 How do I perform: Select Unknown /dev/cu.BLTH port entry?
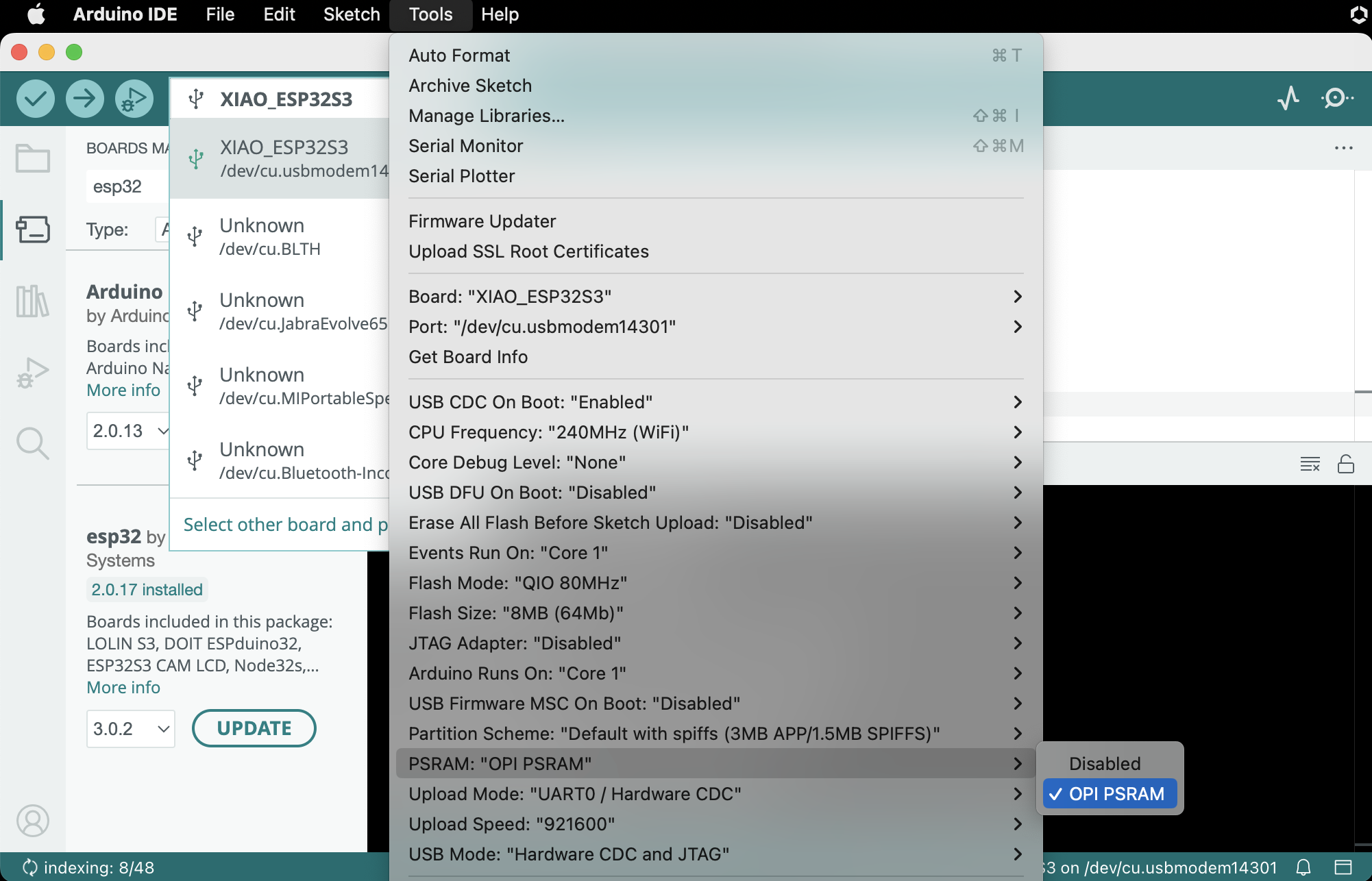[280, 236]
